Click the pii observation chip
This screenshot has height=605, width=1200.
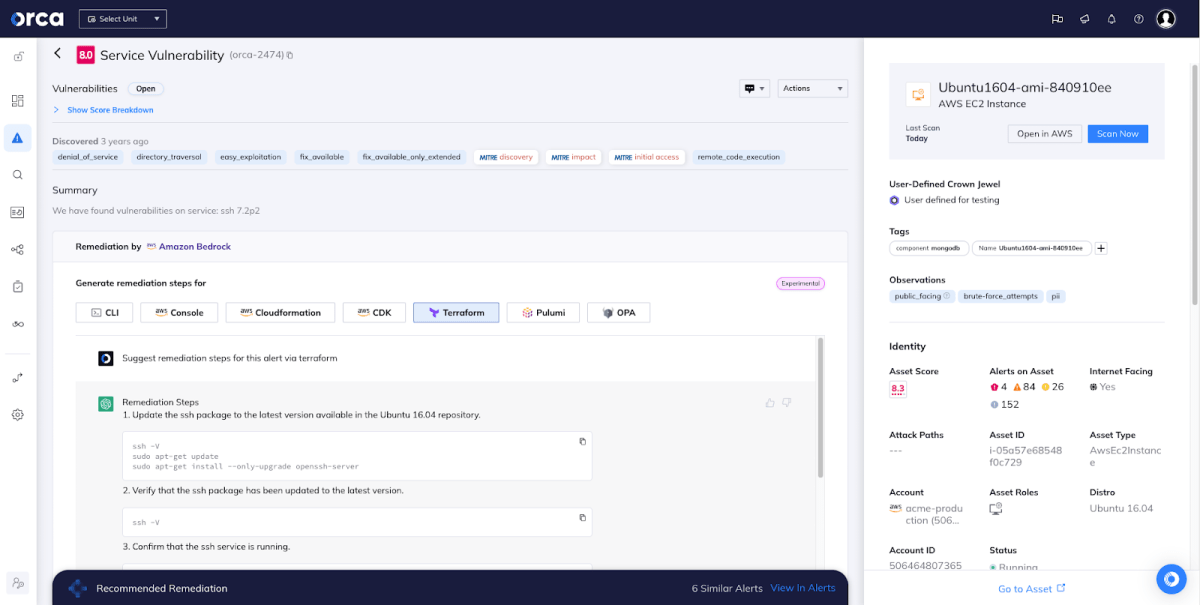pyautogui.click(x=1055, y=296)
